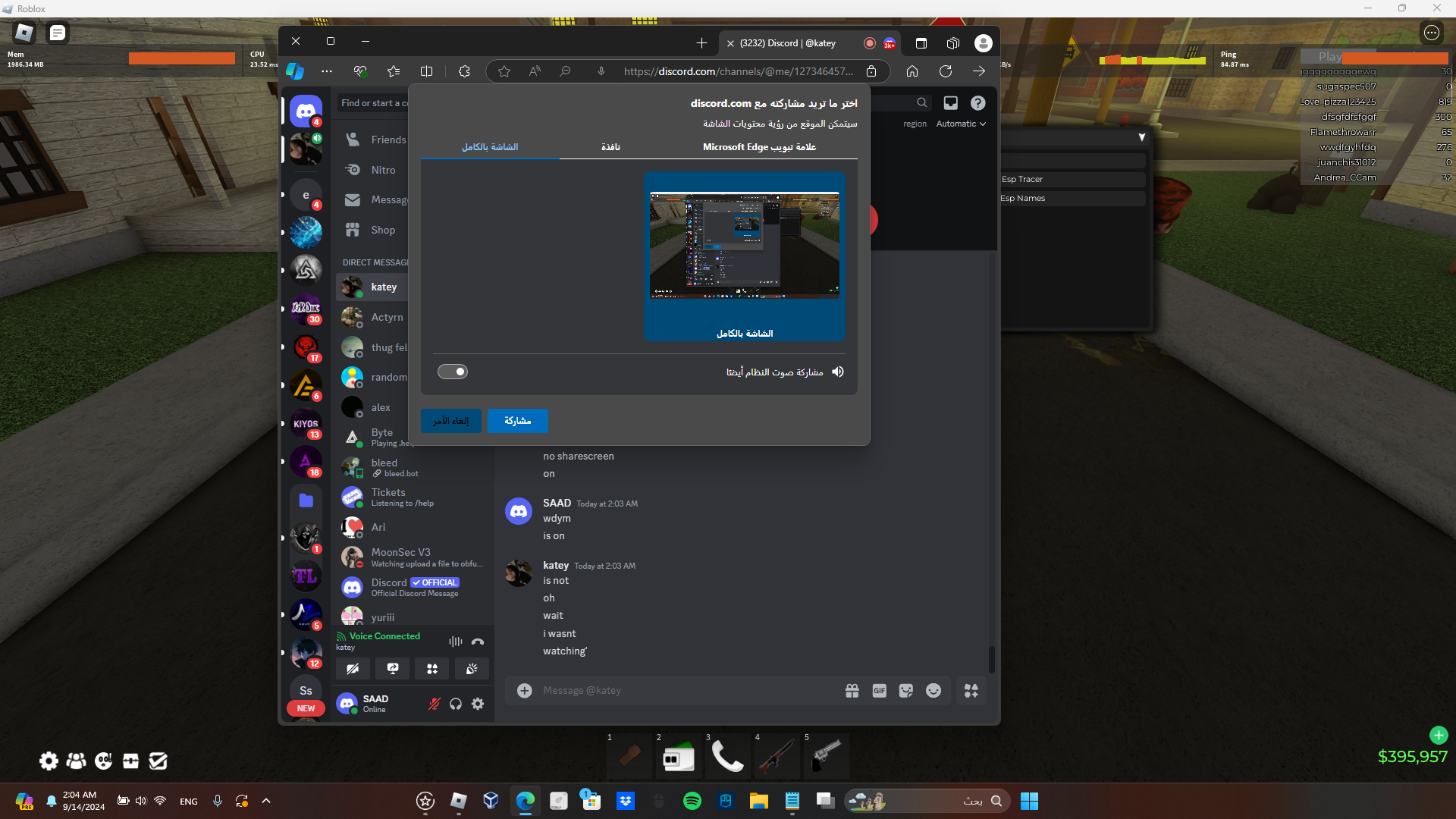Open the sticker picker

pyautogui.click(x=906, y=690)
